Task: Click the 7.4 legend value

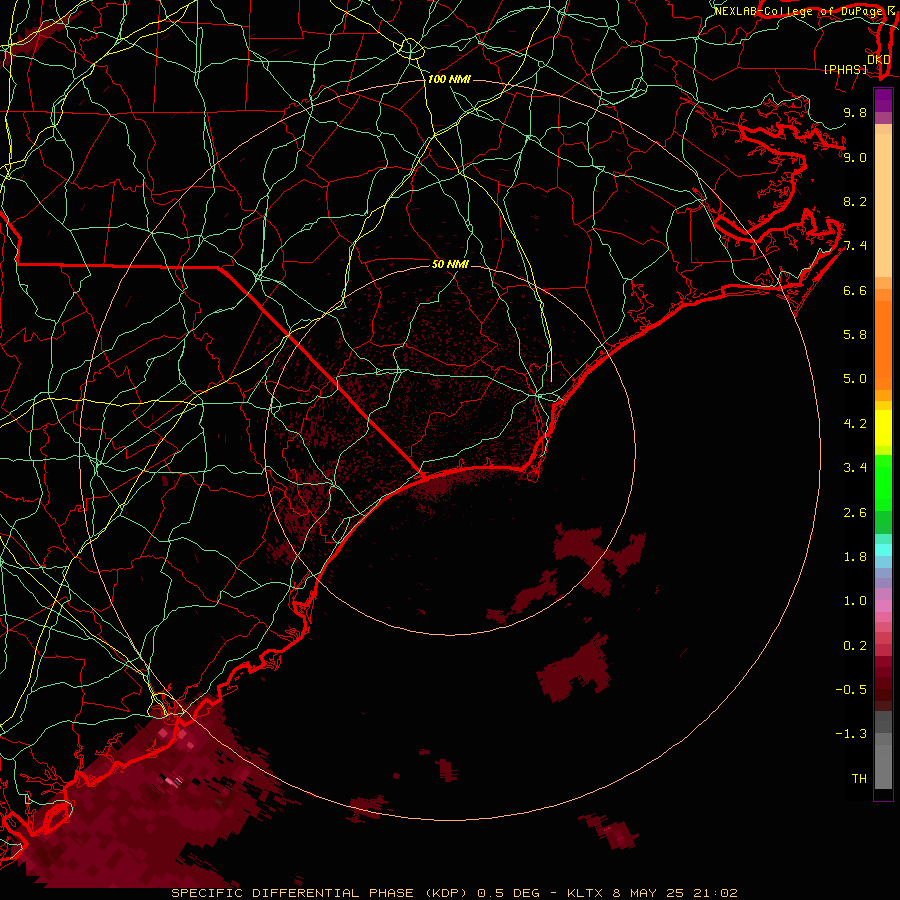Action: [x=855, y=246]
